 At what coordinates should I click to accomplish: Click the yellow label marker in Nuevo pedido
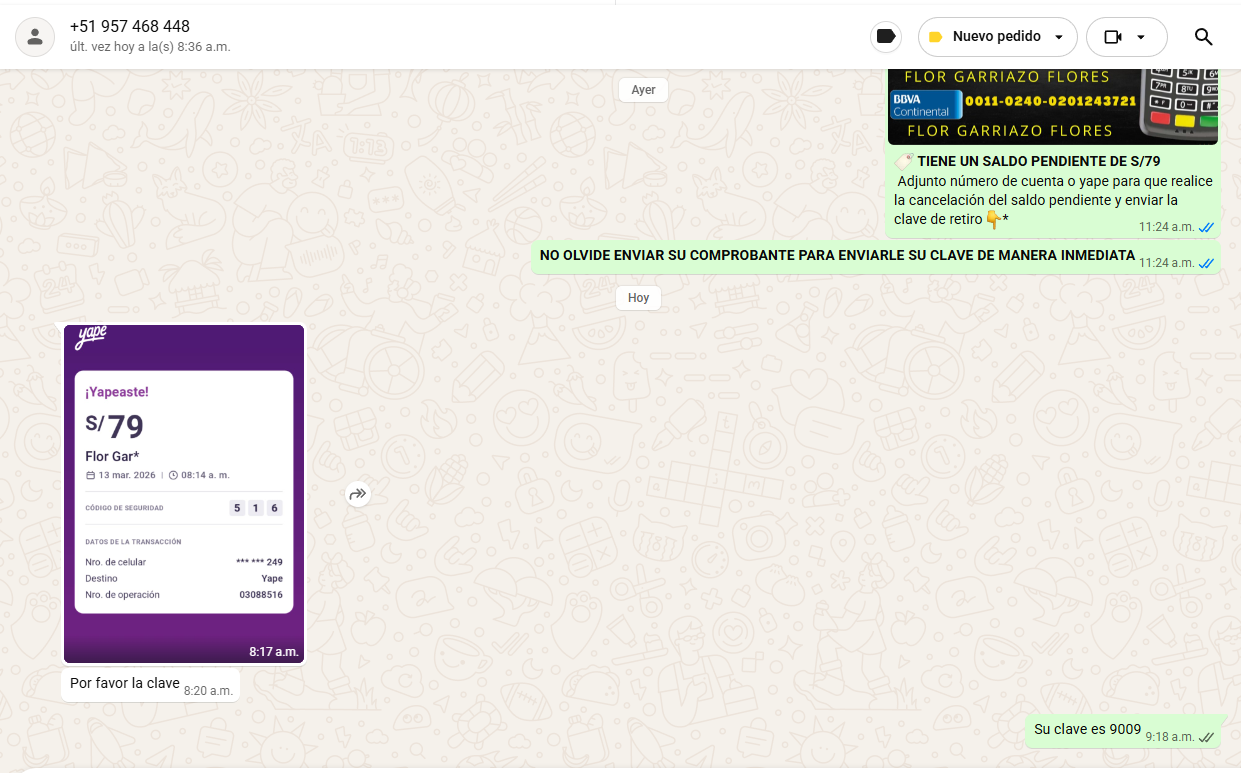[935, 37]
